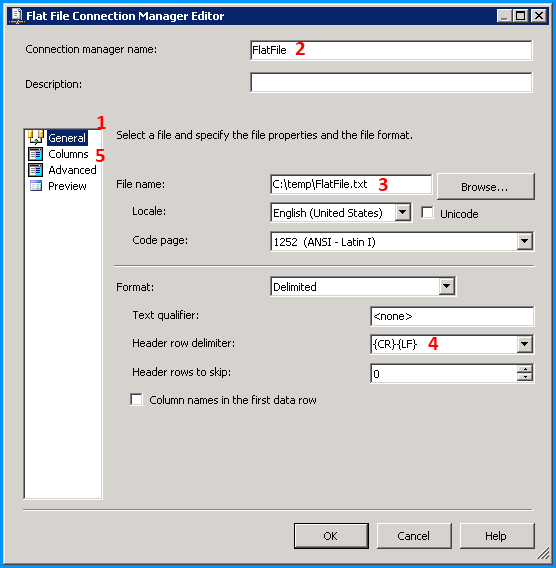556x568 pixels.
Task: Click the Advanced page icon
Action: pos(35,170)
